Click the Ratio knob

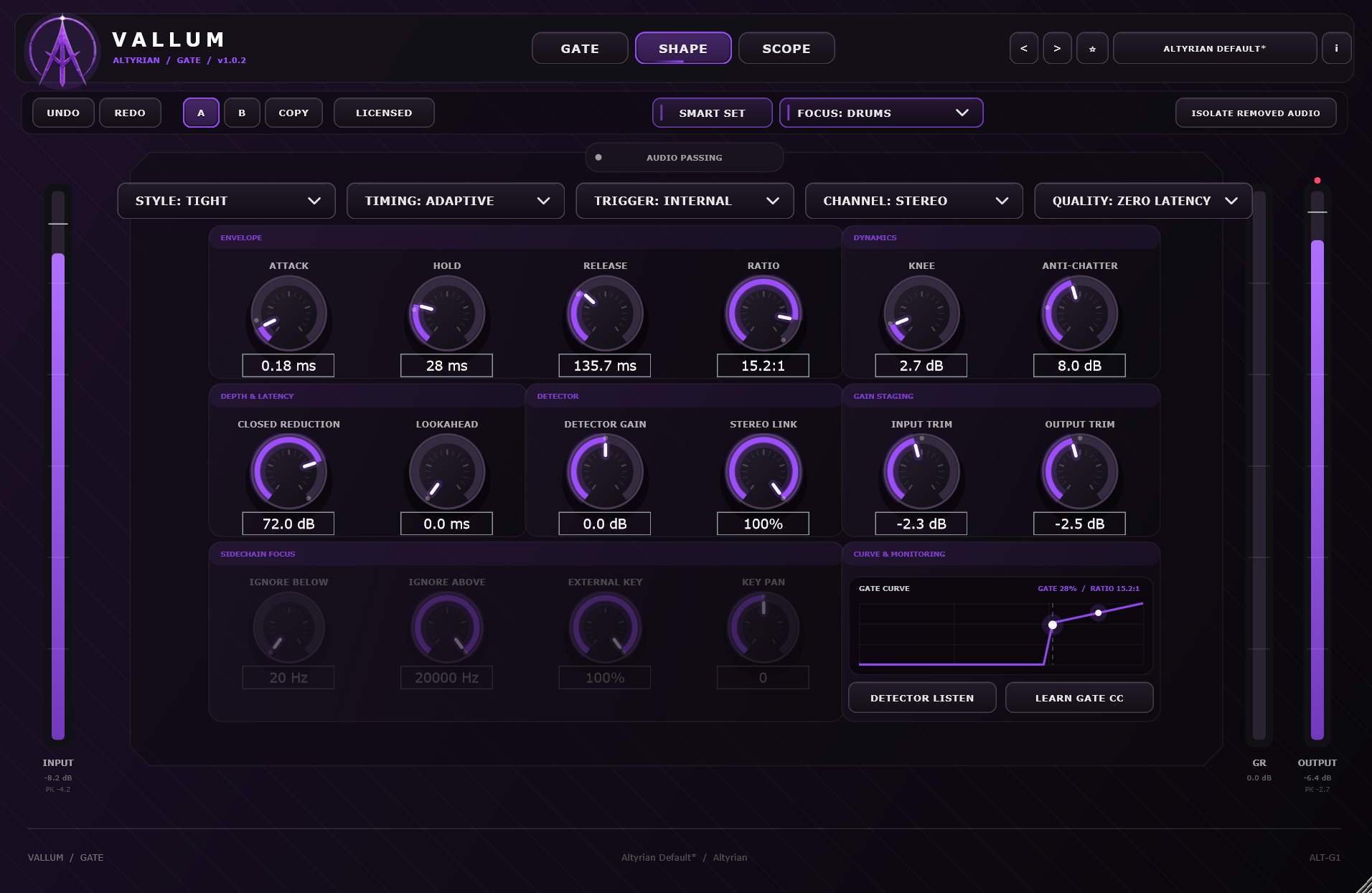point(763,313)
